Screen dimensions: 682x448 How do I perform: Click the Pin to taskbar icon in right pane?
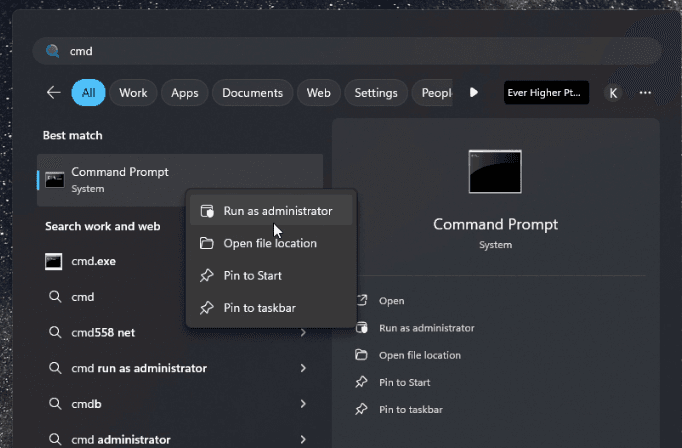click(x=361, y=409)
